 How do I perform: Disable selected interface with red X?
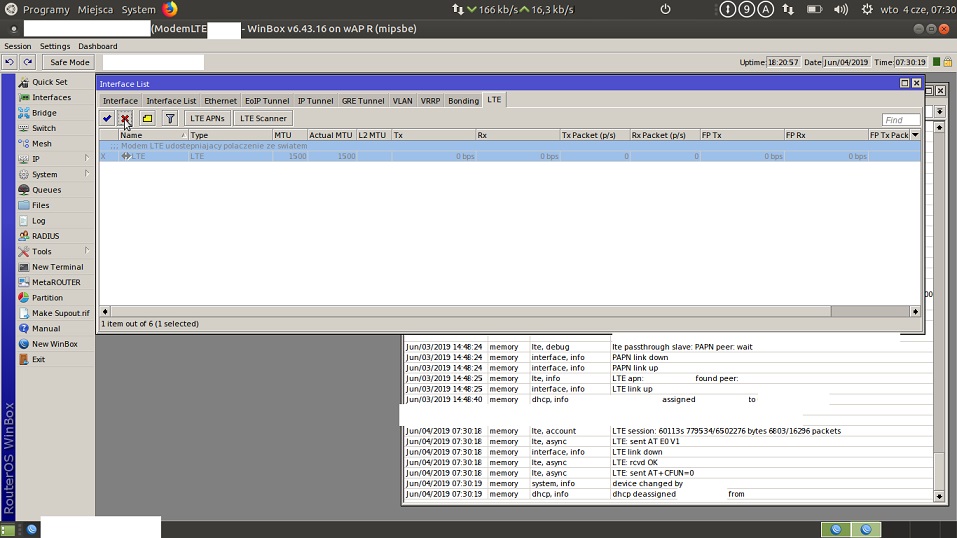(125, 118)
